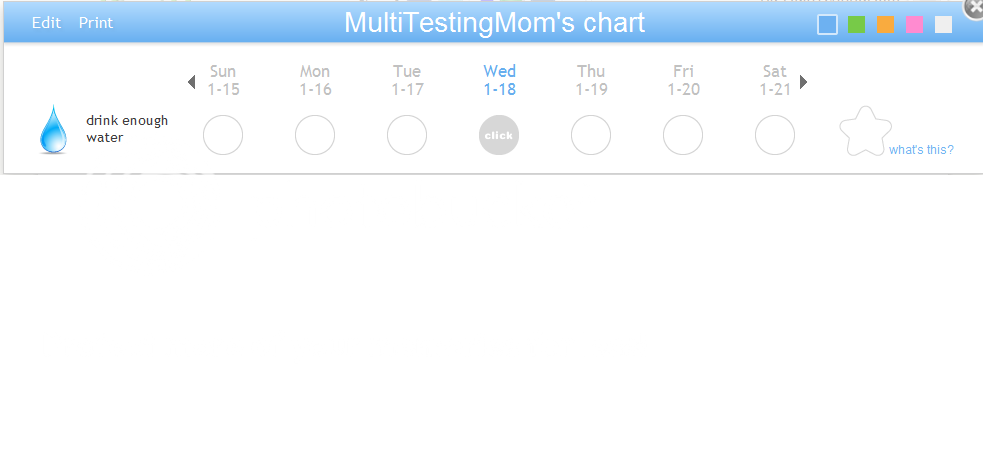This screenshot has width=983, height=460.
Task: Choose the green theme color swatch
Action: (856, 25)
